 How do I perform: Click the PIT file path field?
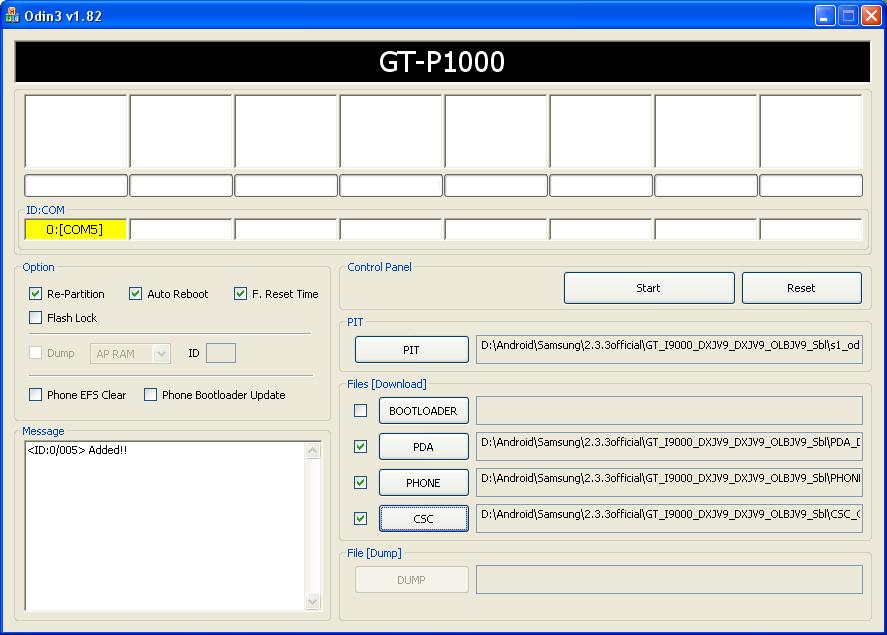click(669, 349)
